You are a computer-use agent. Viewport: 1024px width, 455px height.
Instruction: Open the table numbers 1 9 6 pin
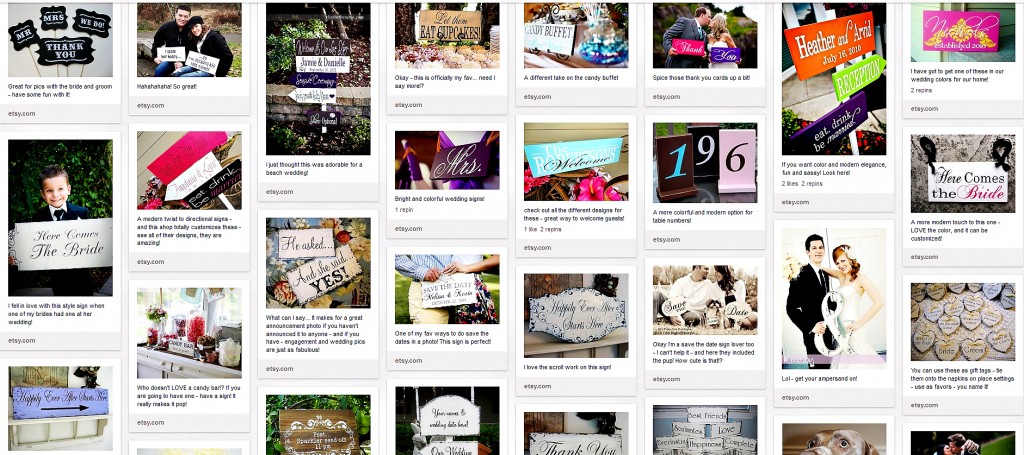pos(705,163)
